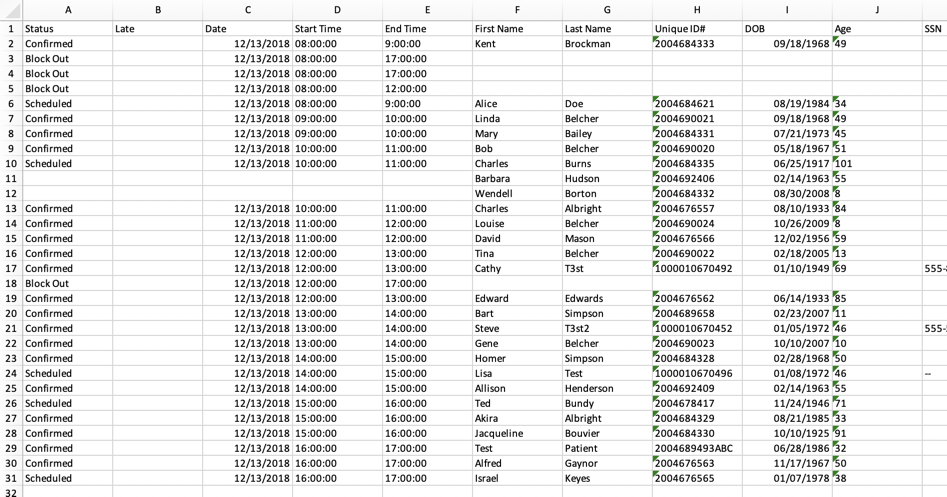Select the cell containing 'Wendell'
This screenshot has height=497, width=947.
click(x=517, y=194)
